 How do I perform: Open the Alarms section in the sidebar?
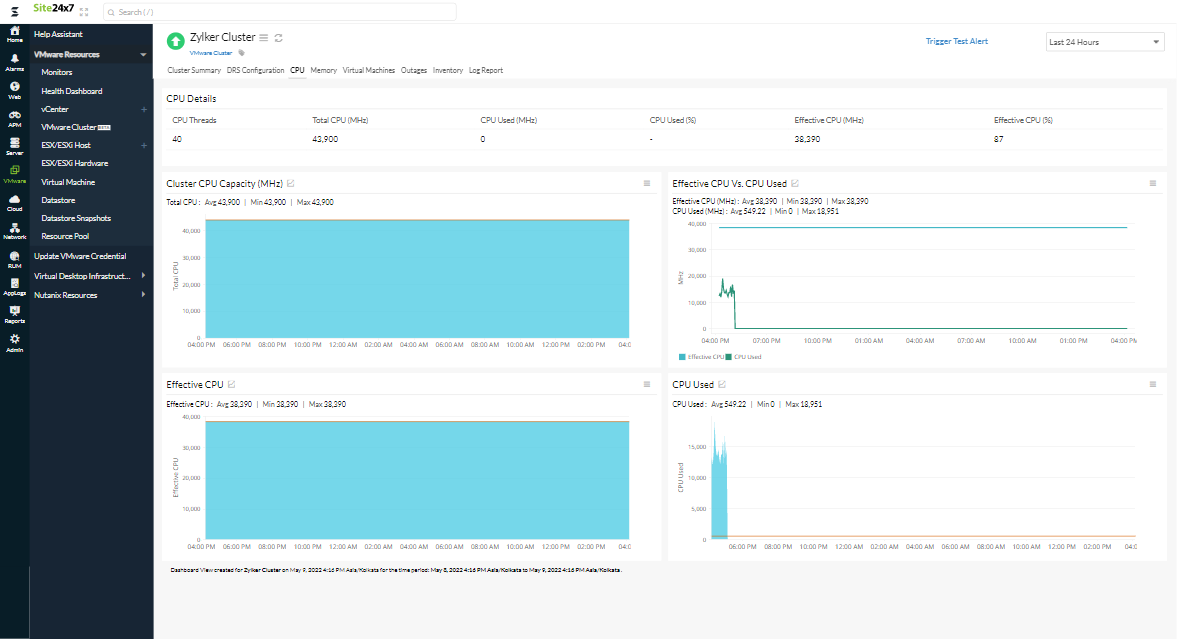tap(14, 62)
